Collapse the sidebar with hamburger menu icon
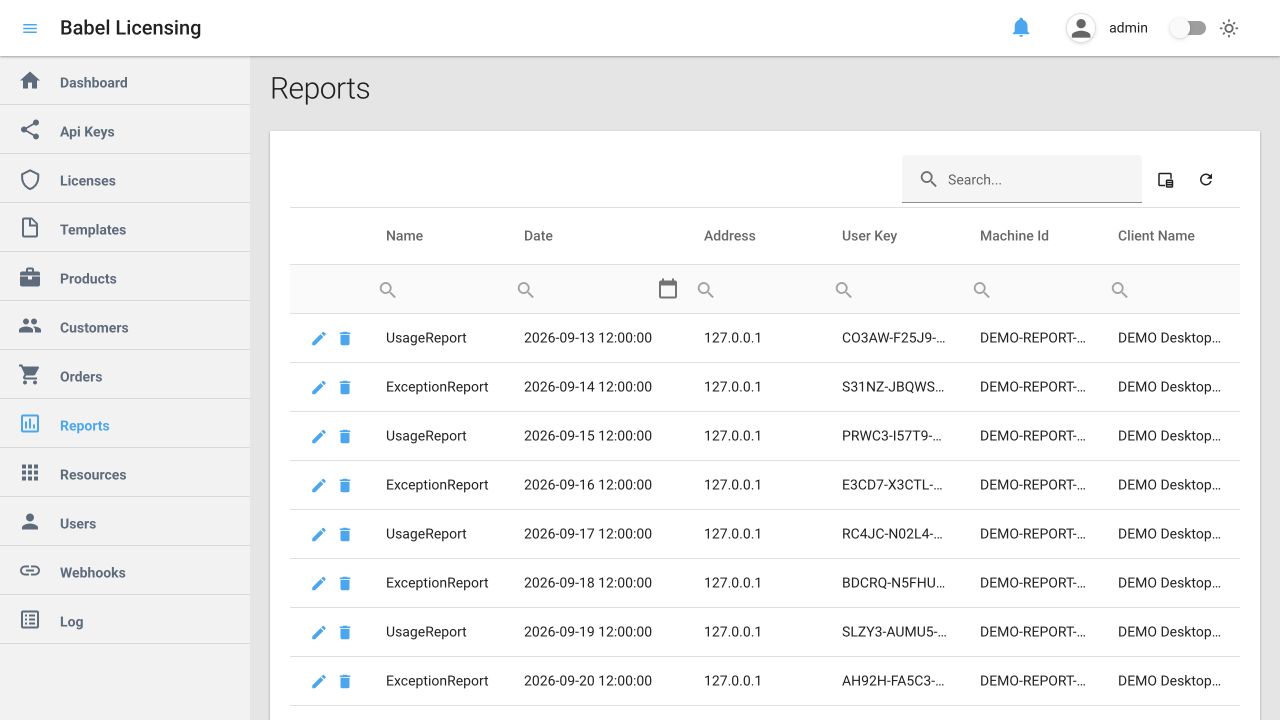This screenshot has width=1280, height=720. pyautogui.click(x=30, y=28)
